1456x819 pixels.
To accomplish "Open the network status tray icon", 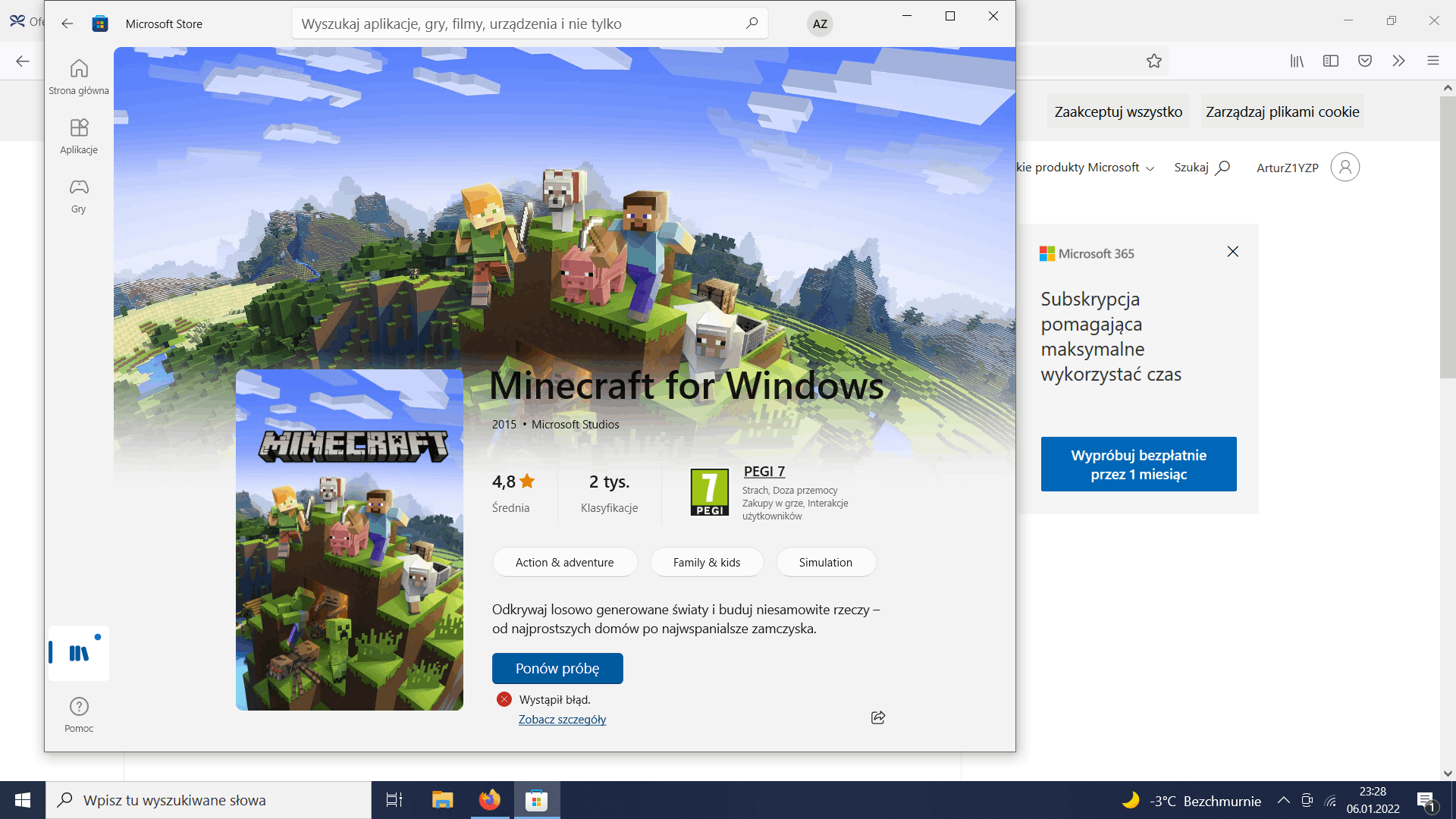I will coord(1331,800).
